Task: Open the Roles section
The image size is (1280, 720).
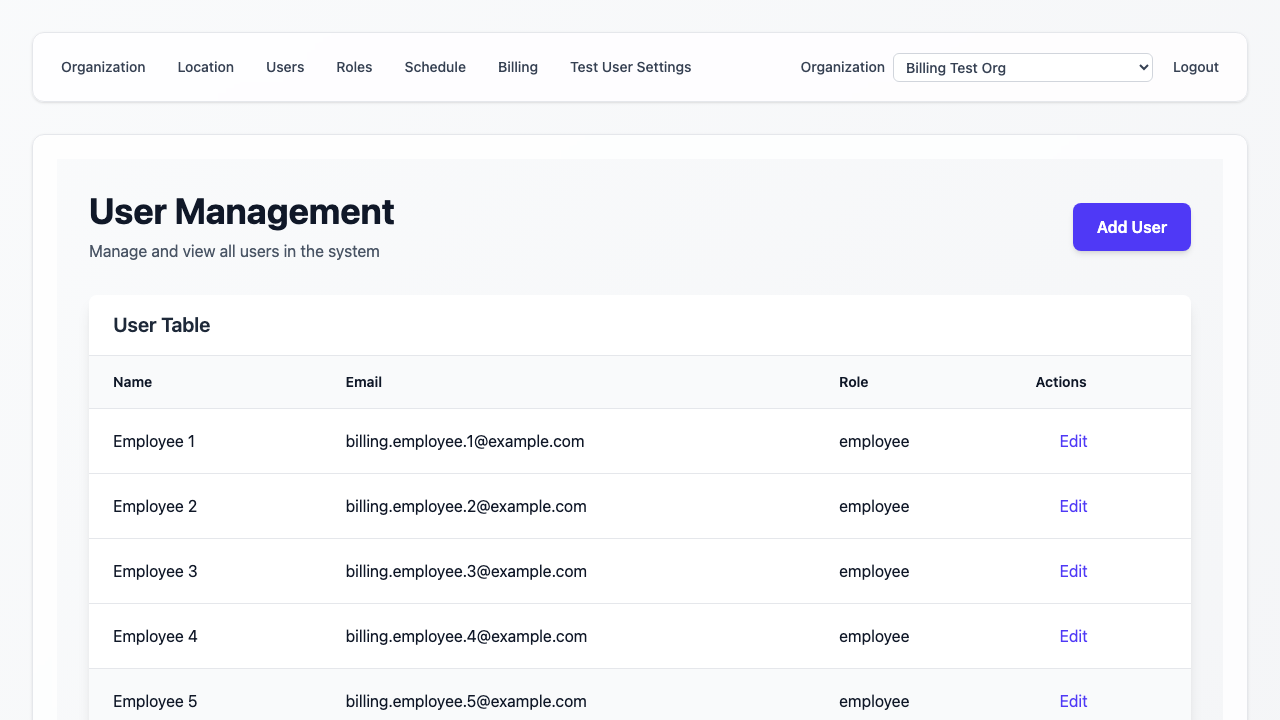Action: point(354,67)
